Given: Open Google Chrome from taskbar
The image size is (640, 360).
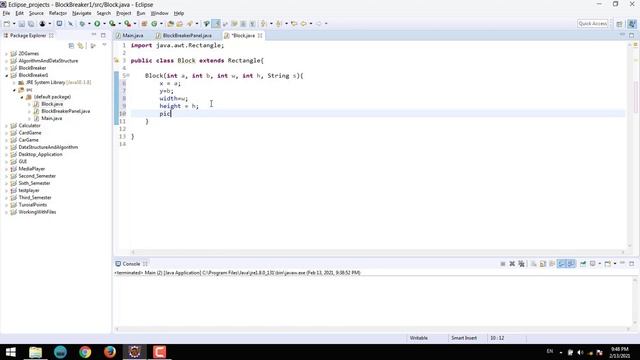Looking at the screenshot, I should coord(85,352).
